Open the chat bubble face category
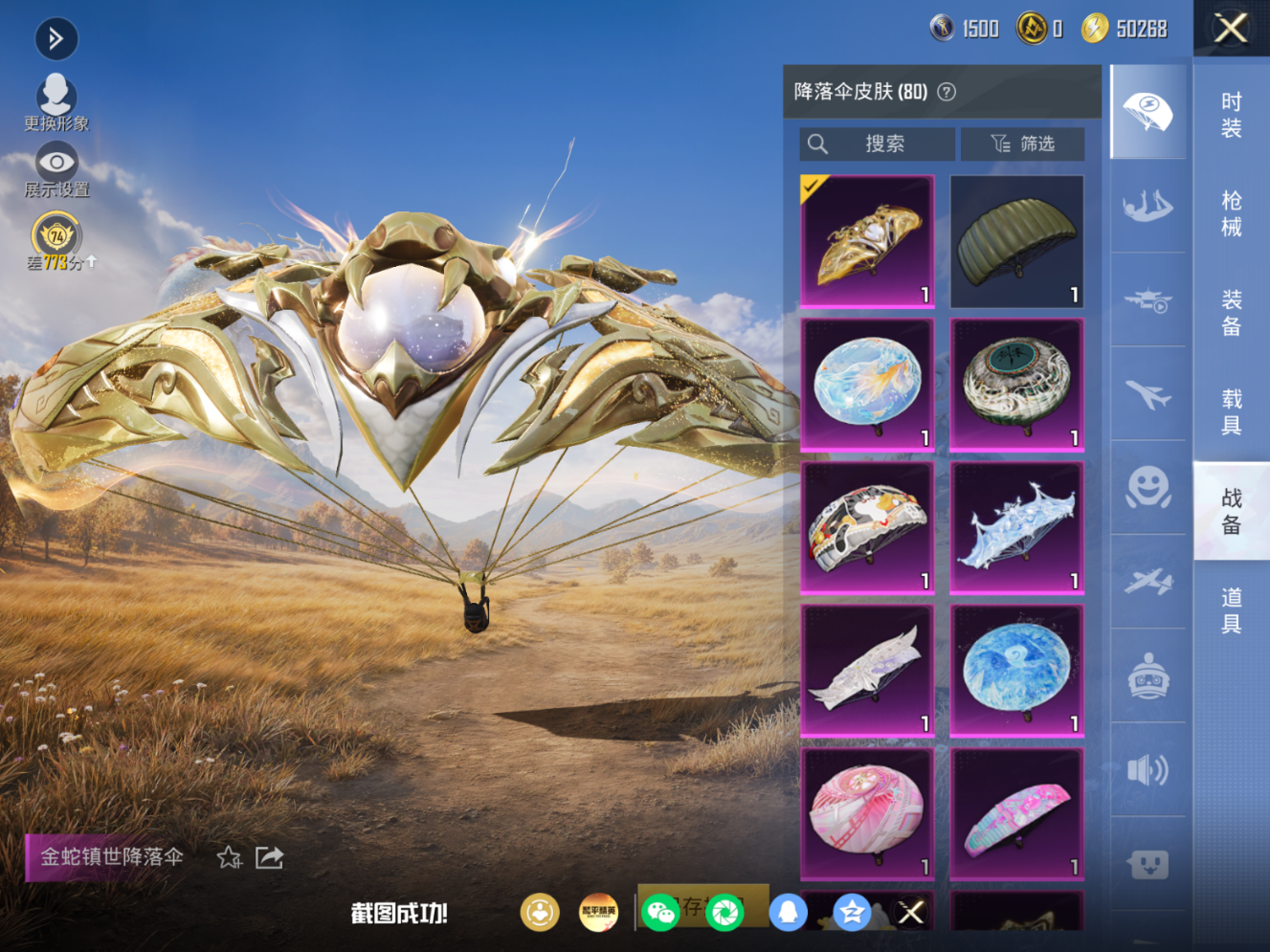 point(1148,864)
